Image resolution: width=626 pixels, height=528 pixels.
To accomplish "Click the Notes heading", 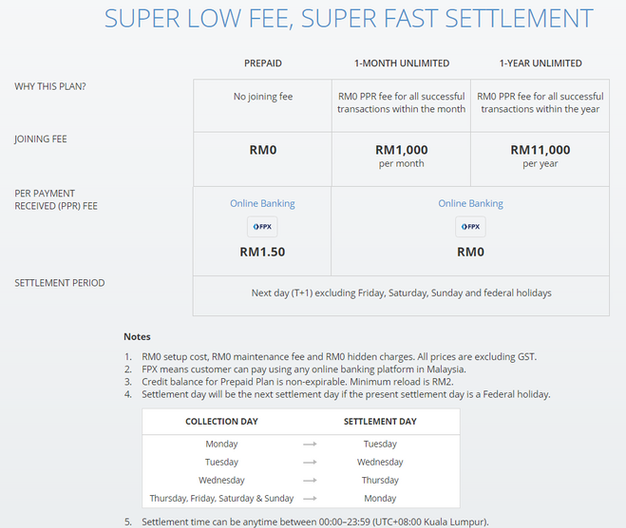I will [x=137, y=337].
